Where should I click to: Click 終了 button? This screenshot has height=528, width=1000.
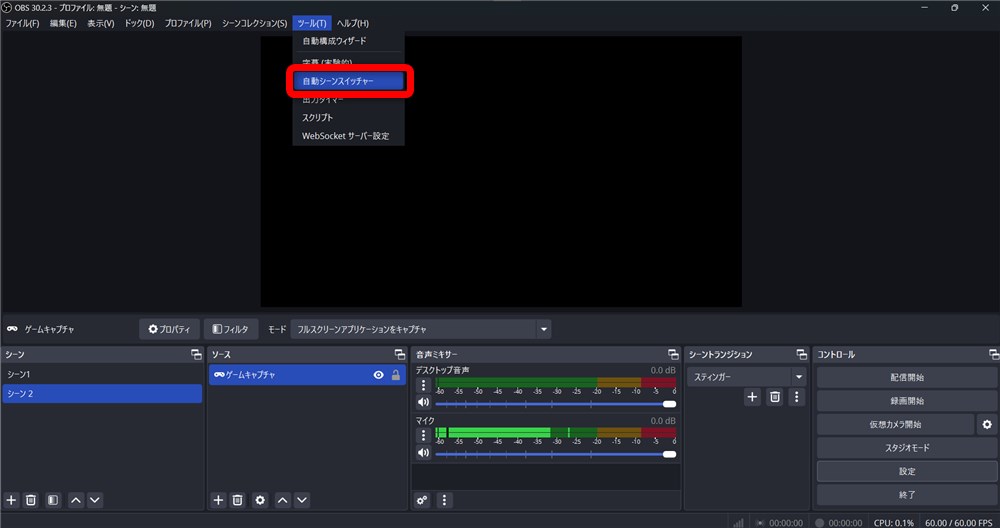click(x=907, y=494)
